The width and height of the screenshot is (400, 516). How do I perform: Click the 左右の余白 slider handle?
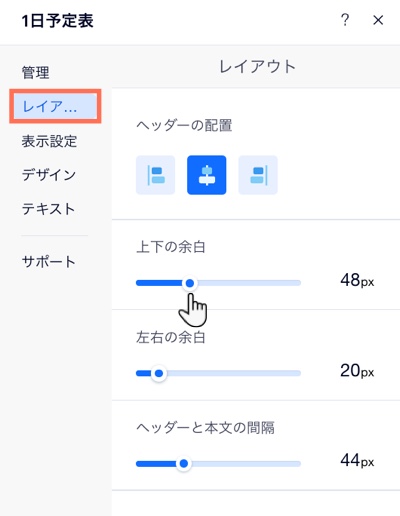(159, 373)
